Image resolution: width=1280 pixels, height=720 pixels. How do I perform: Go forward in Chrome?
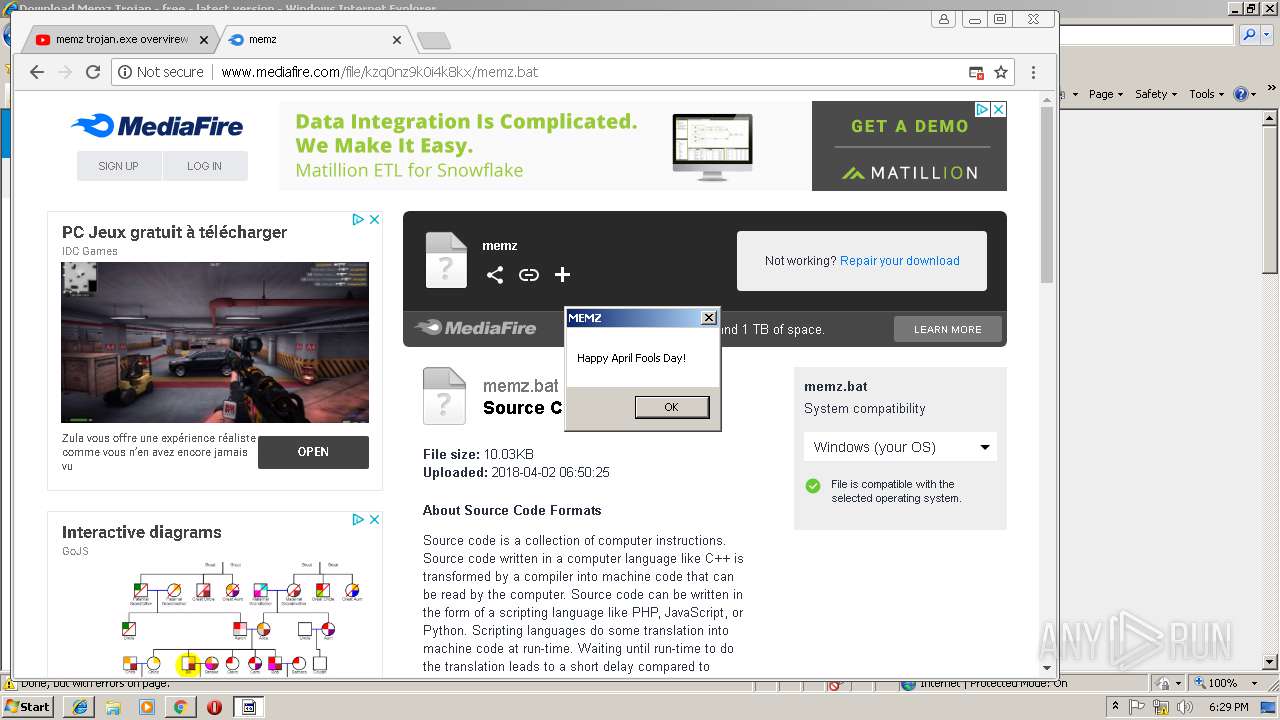[65, 72]
